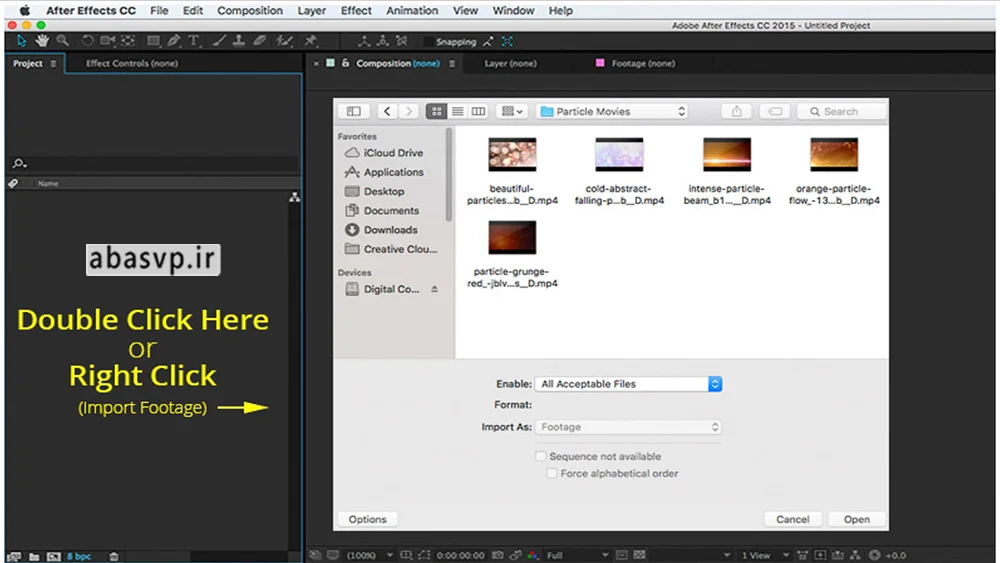Select the Rectangle shape tool
Viewport: 1000px width, 563px height.
tap(153, 41)
